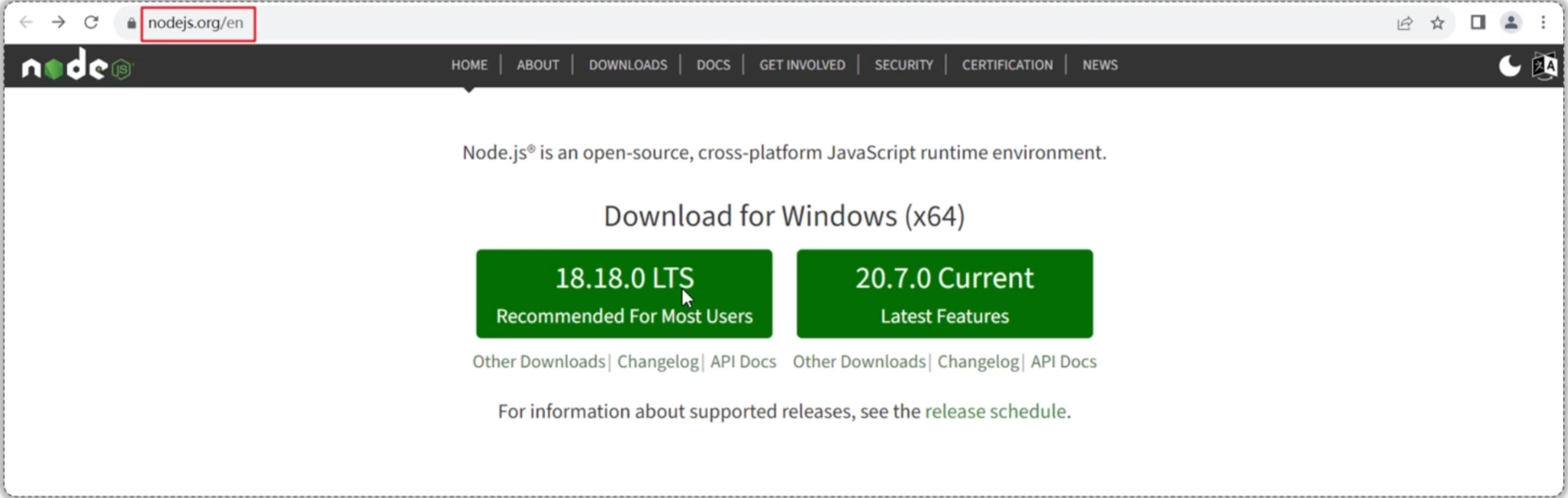Toggle dark mode moon icon
Viewport: 1568px width, 498px height.
click(x=1510, y=65)
